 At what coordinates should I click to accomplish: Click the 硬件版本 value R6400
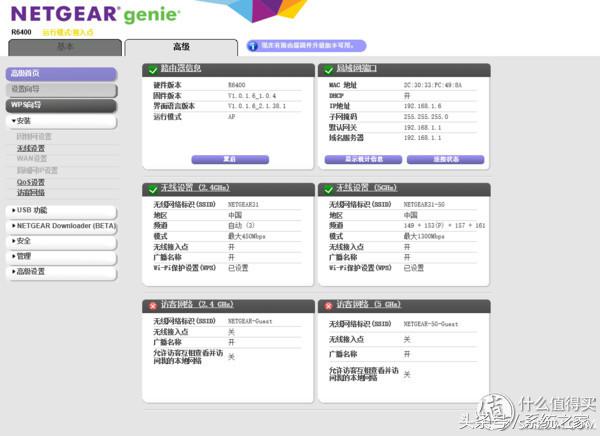[x=236, y=85]
